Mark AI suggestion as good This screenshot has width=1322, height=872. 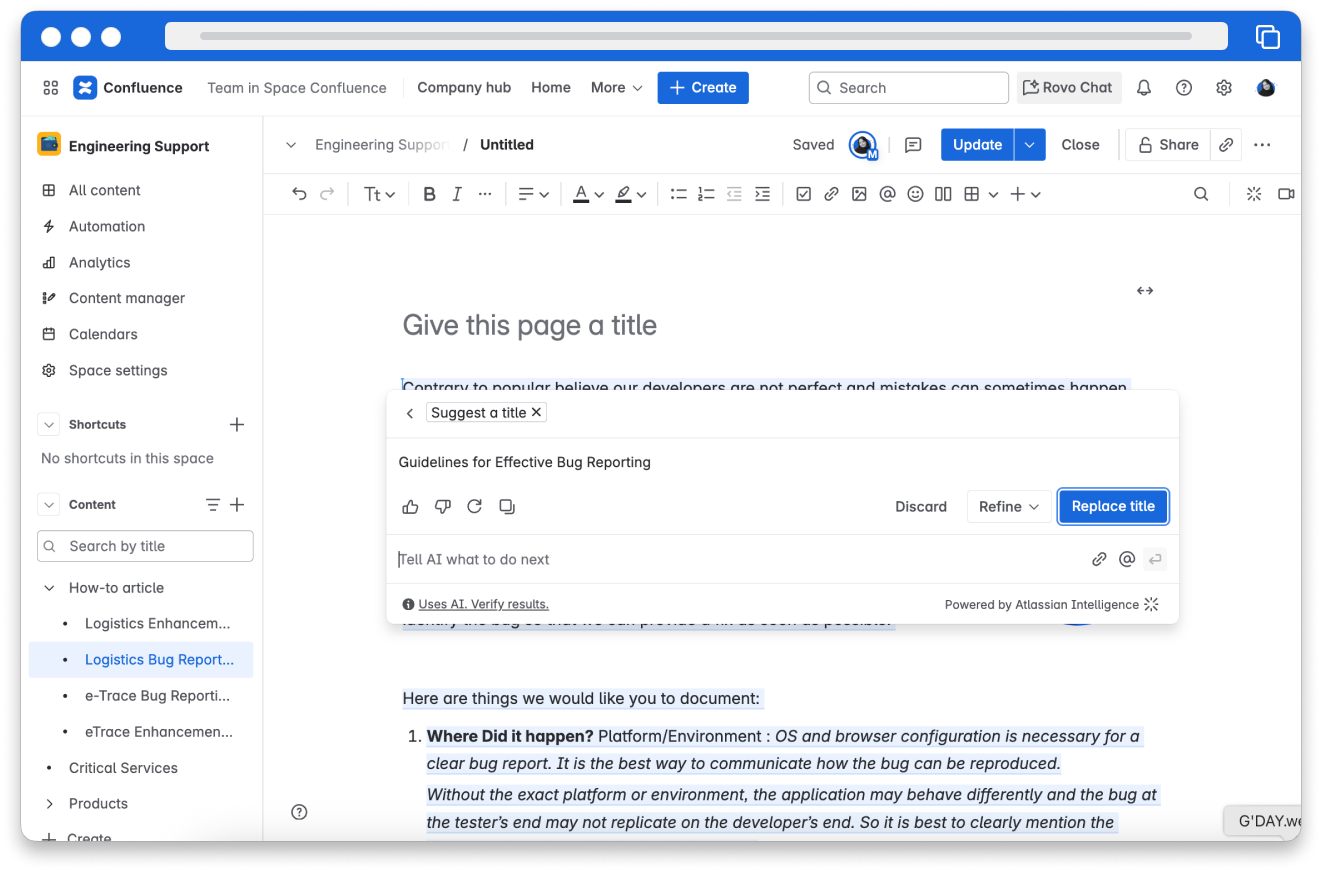pyautogui.click(x=410, y=507)
